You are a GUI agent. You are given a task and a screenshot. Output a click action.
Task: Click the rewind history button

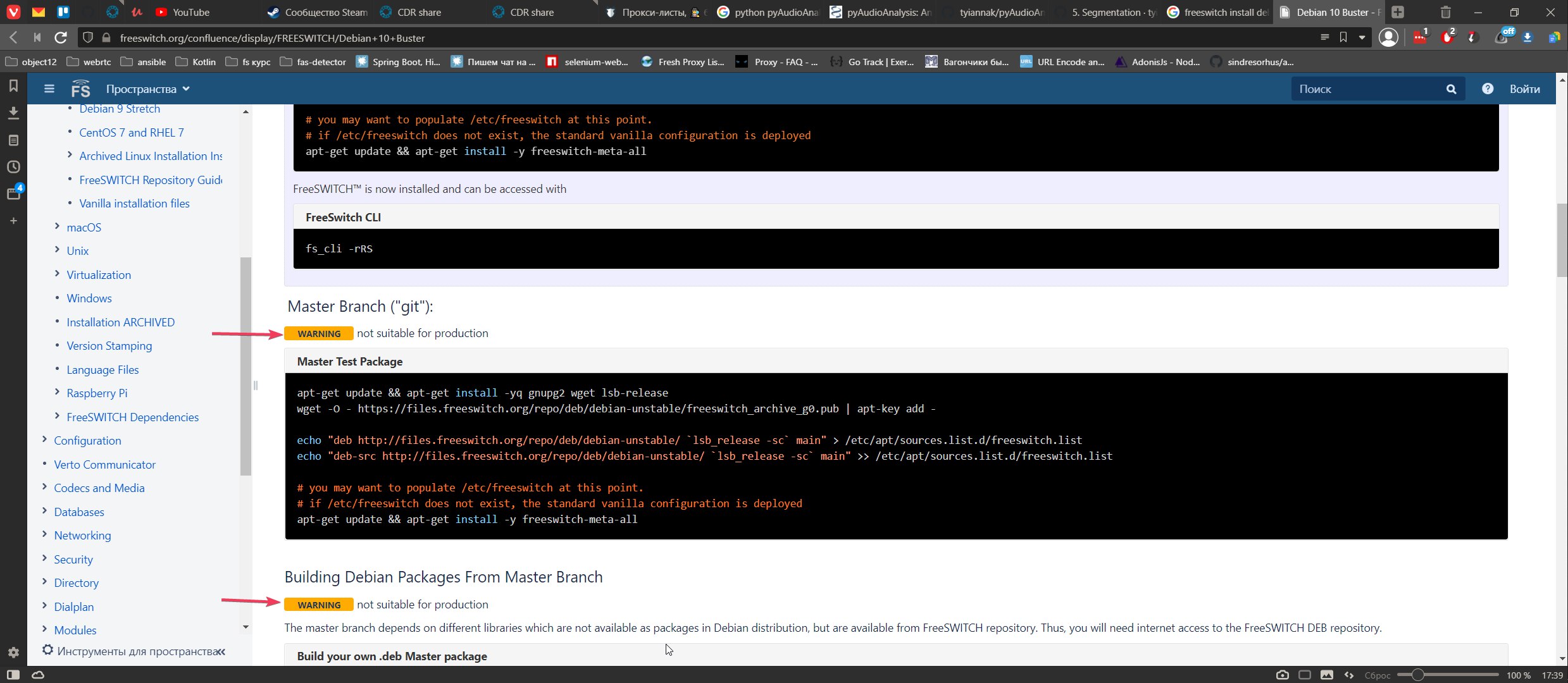37,38
